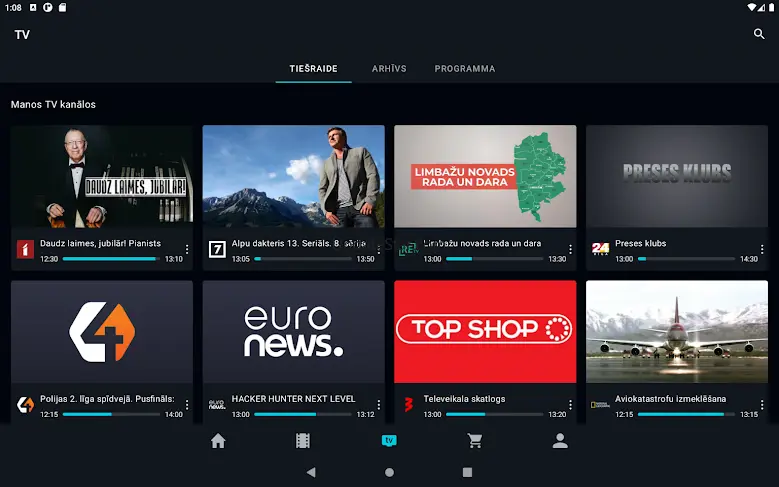Click the title Preses klubs
Viewport: 779px width, 487px height.
640,244
